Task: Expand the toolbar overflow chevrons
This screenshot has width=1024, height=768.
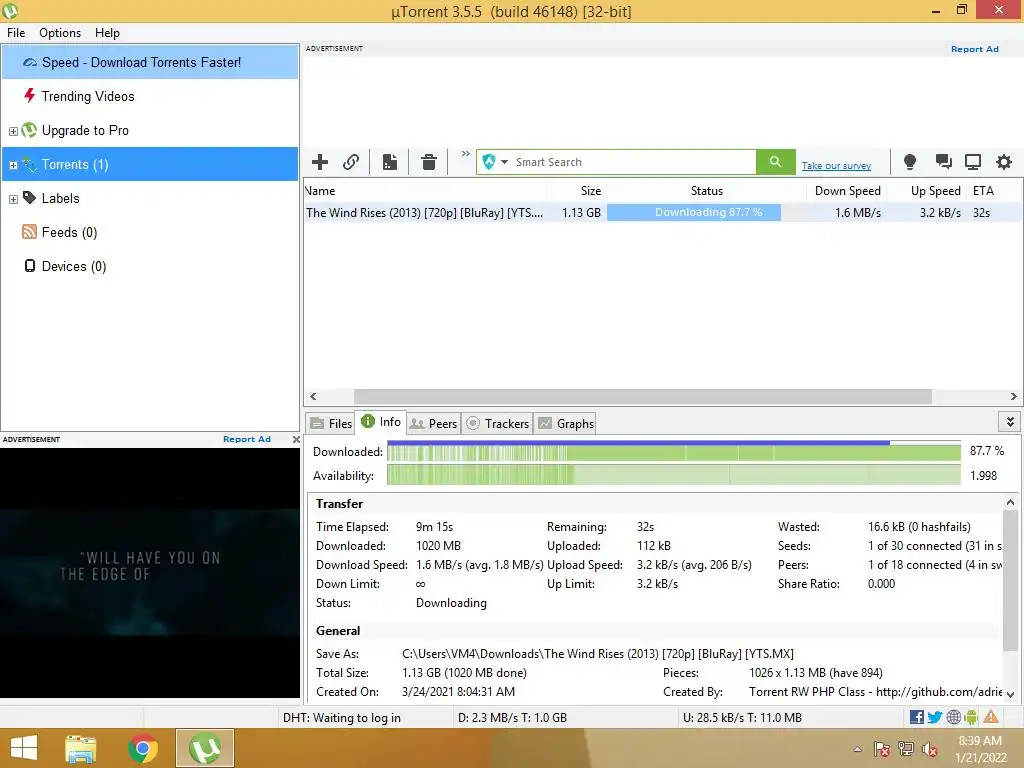Action: tap(466, 154)
